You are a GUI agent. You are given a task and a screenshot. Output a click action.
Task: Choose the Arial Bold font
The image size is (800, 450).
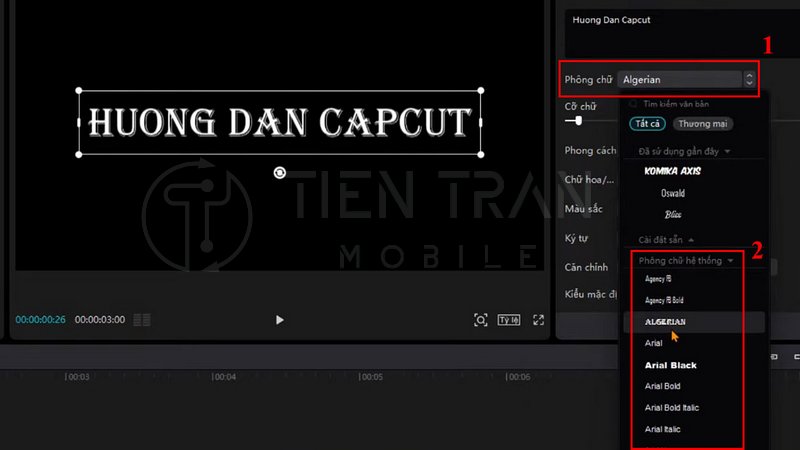[662, 386]
